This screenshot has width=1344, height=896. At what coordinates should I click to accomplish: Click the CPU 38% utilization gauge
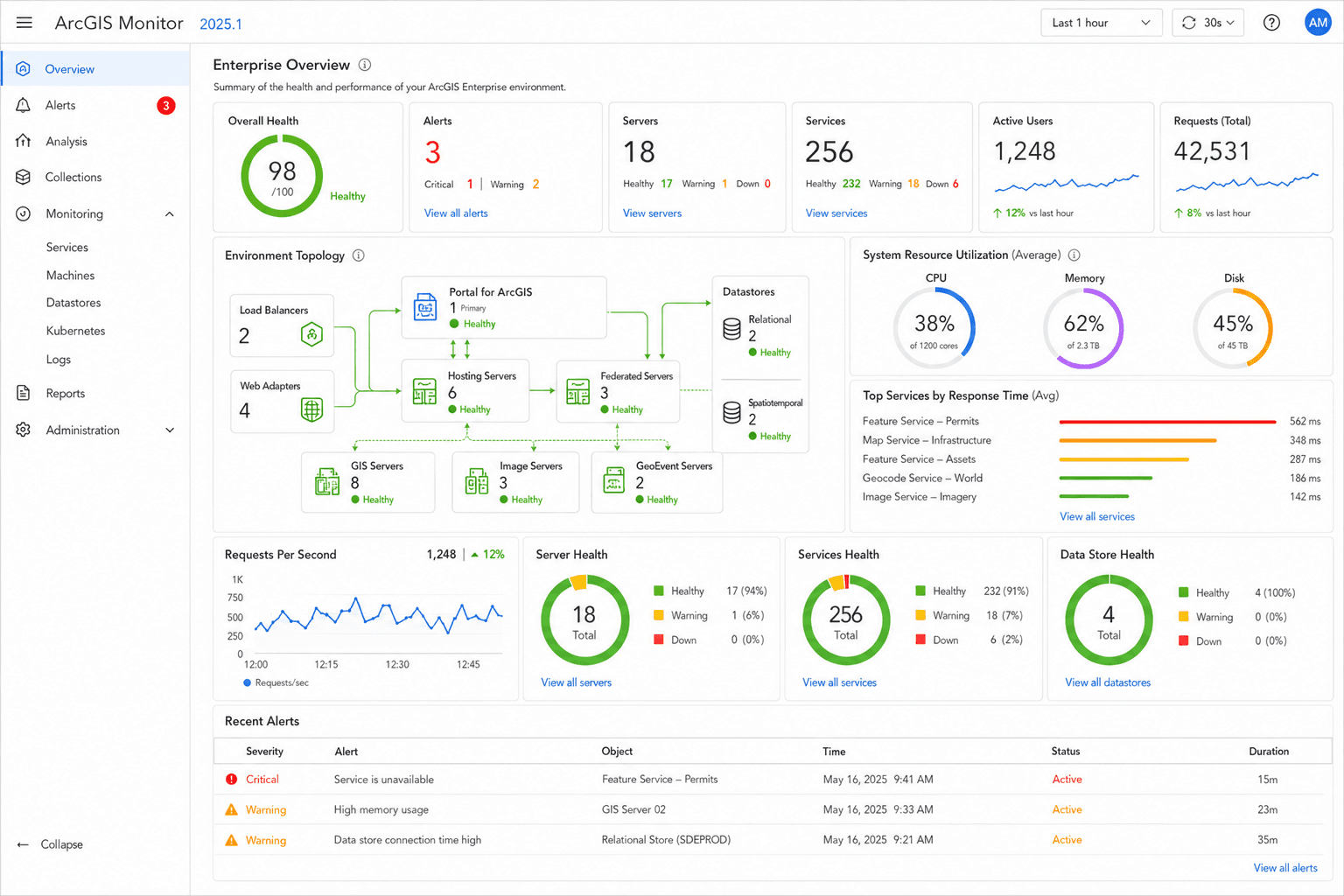934,328
